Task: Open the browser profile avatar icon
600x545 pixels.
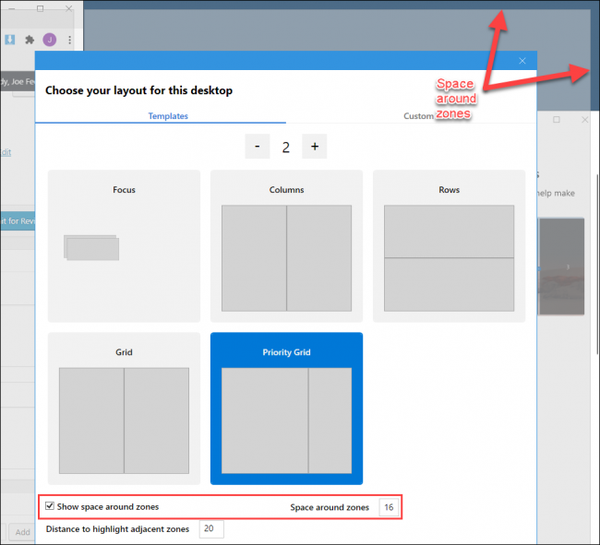Action: coord(49,40)
